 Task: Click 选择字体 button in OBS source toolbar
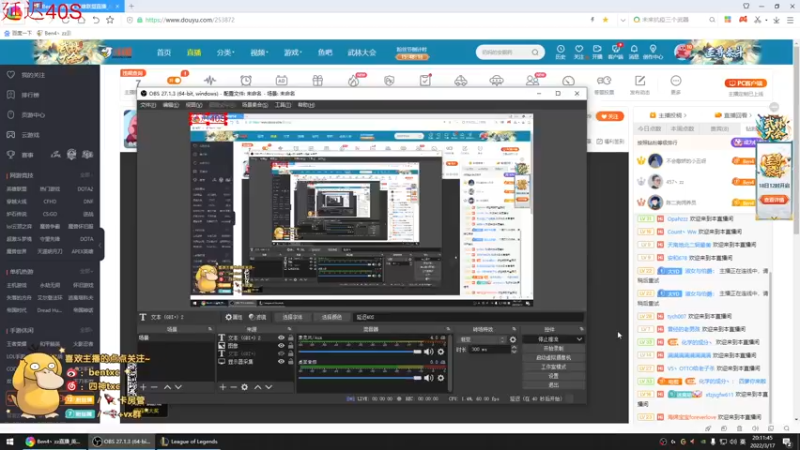[292, 317]
